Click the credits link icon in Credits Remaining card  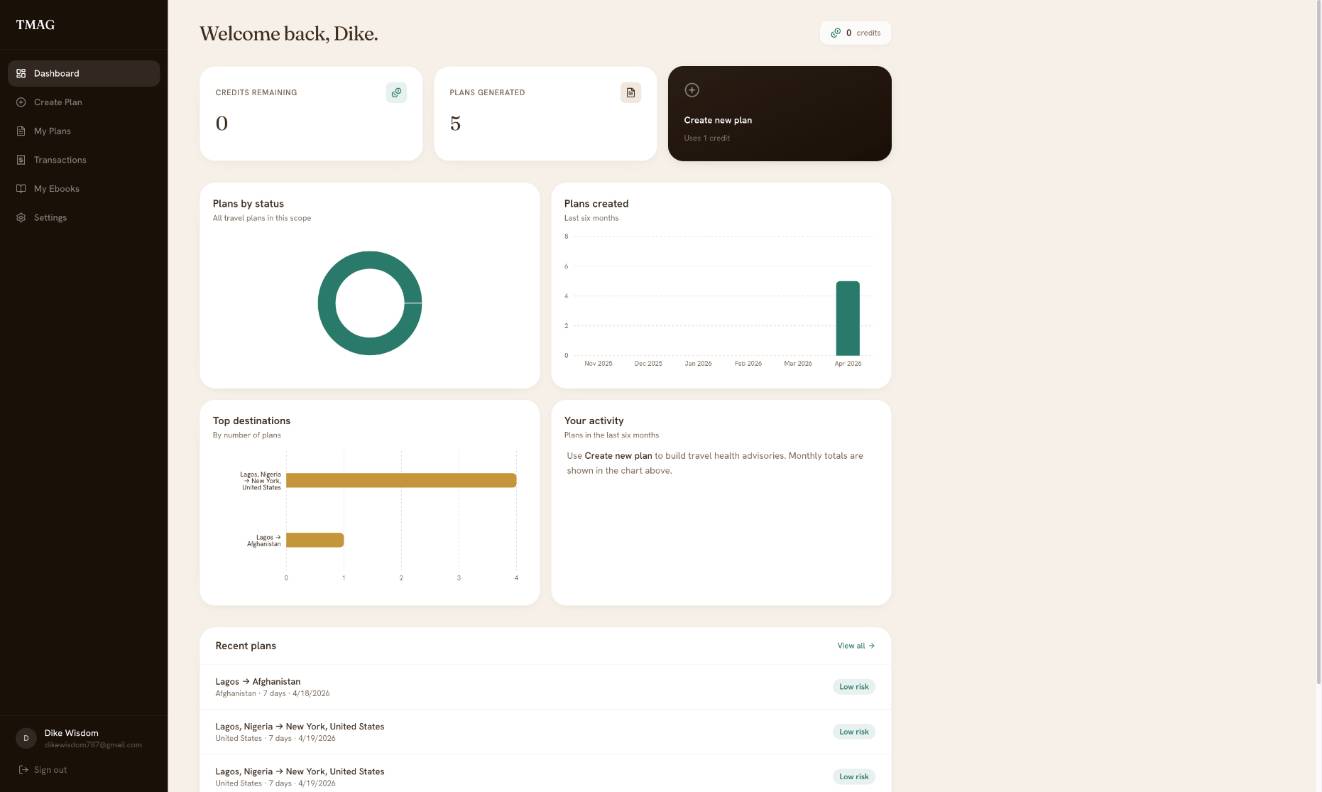(x=396, y=92)
